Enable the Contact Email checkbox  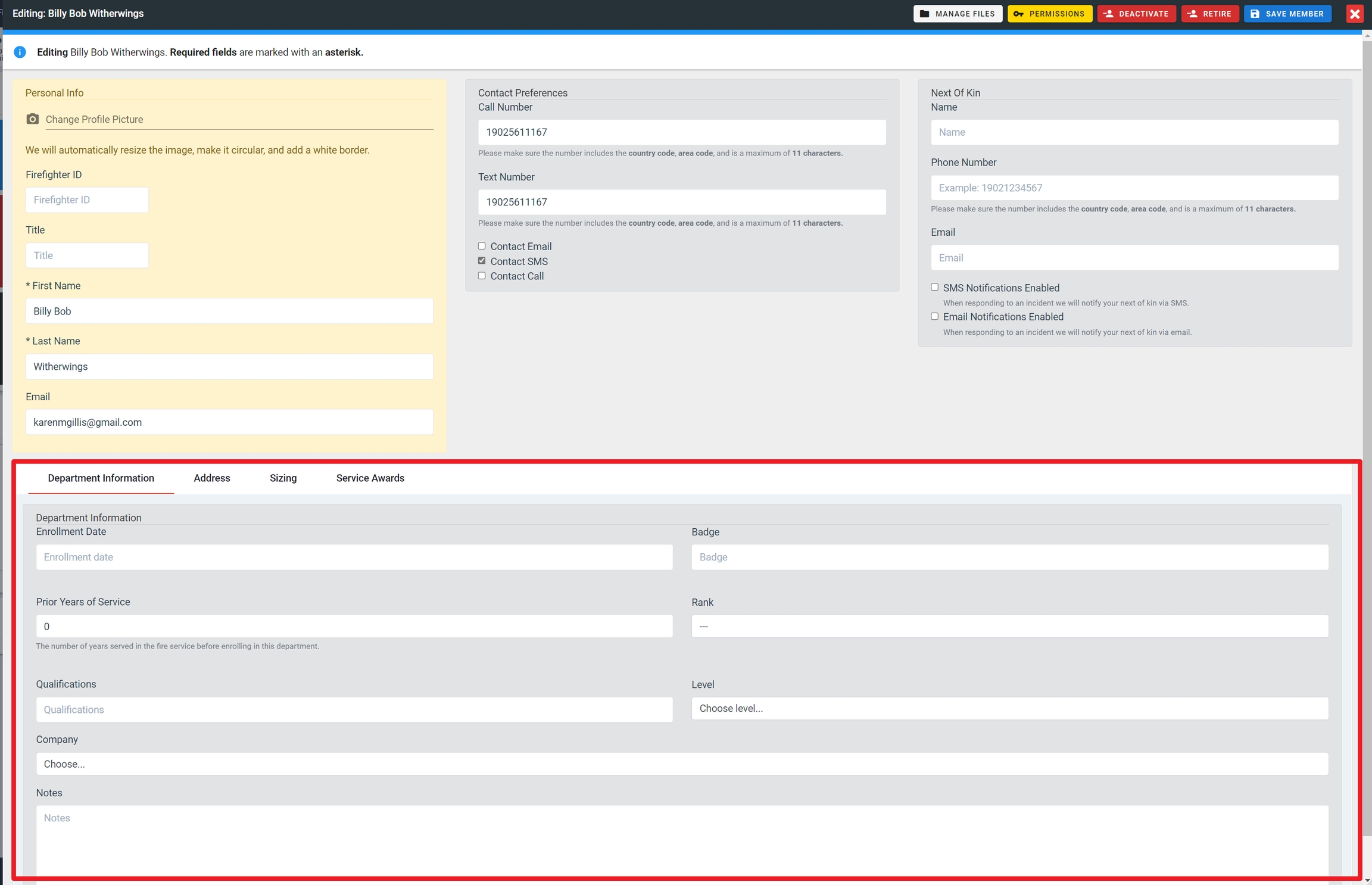(482, 246)
